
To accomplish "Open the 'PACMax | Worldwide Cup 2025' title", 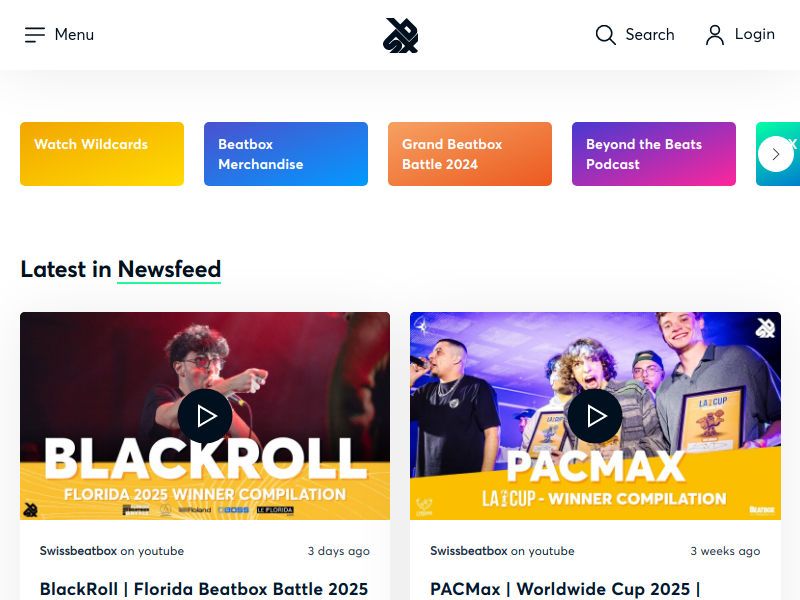I will pos(565,589).
